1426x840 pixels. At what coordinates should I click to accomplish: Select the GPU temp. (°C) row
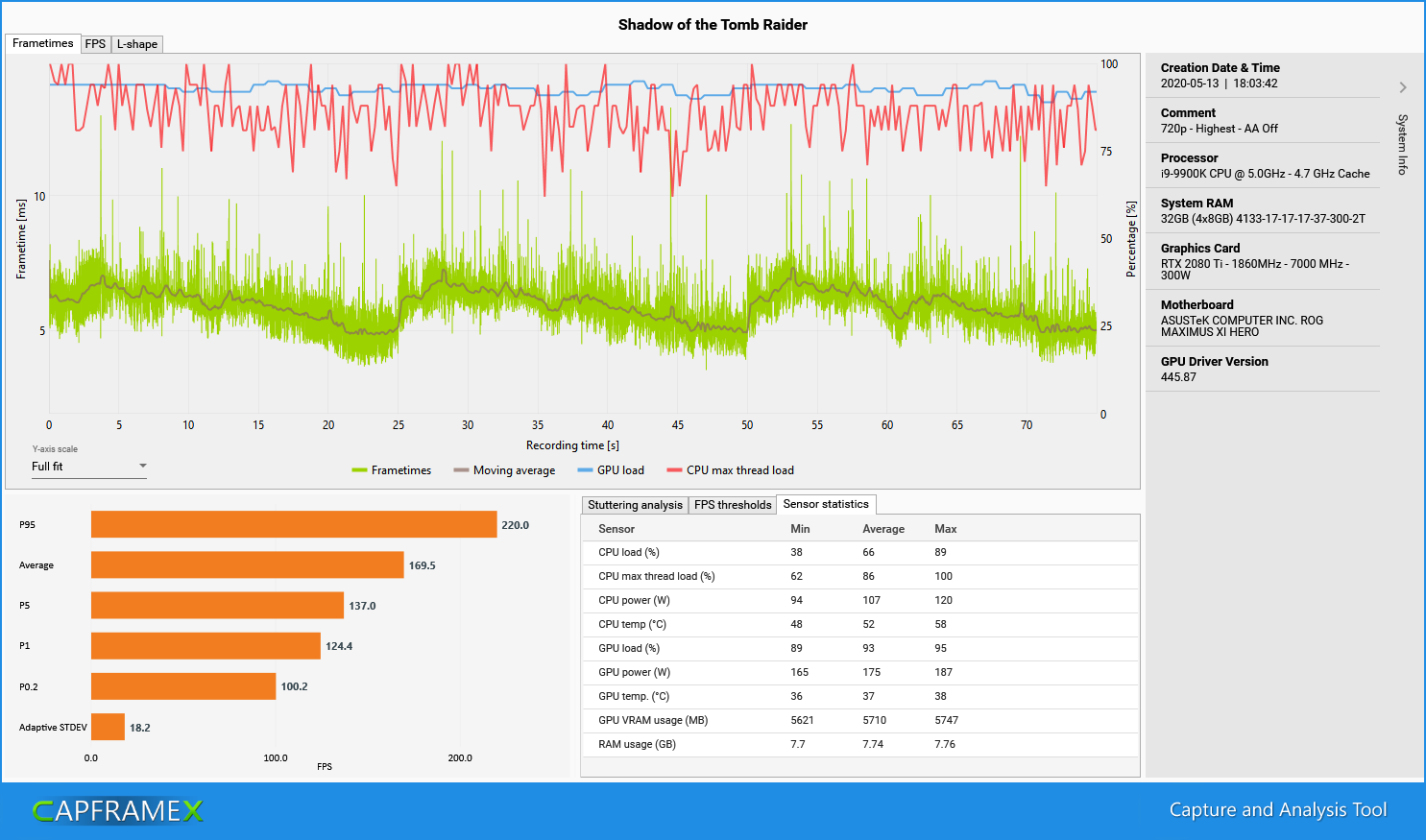tap(860, 696)
